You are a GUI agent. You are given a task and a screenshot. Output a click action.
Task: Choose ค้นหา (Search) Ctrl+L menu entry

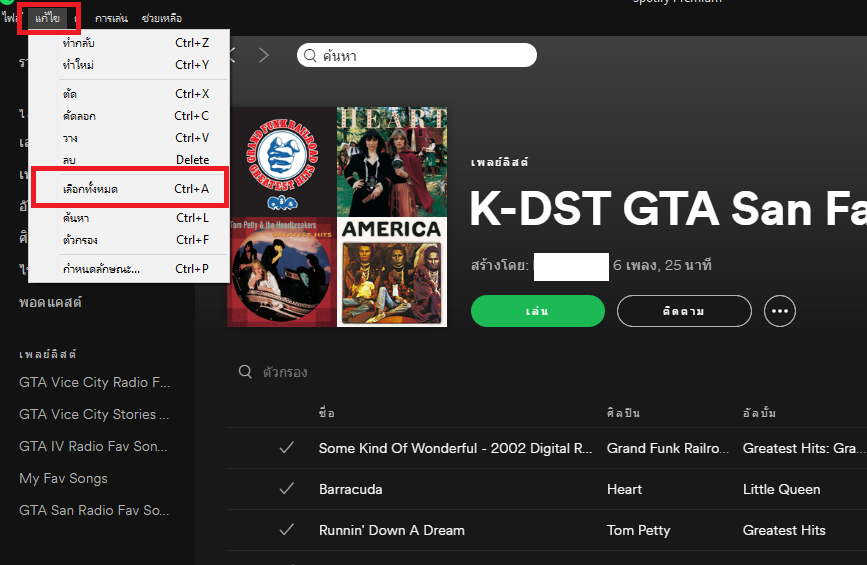click(129, 218)
